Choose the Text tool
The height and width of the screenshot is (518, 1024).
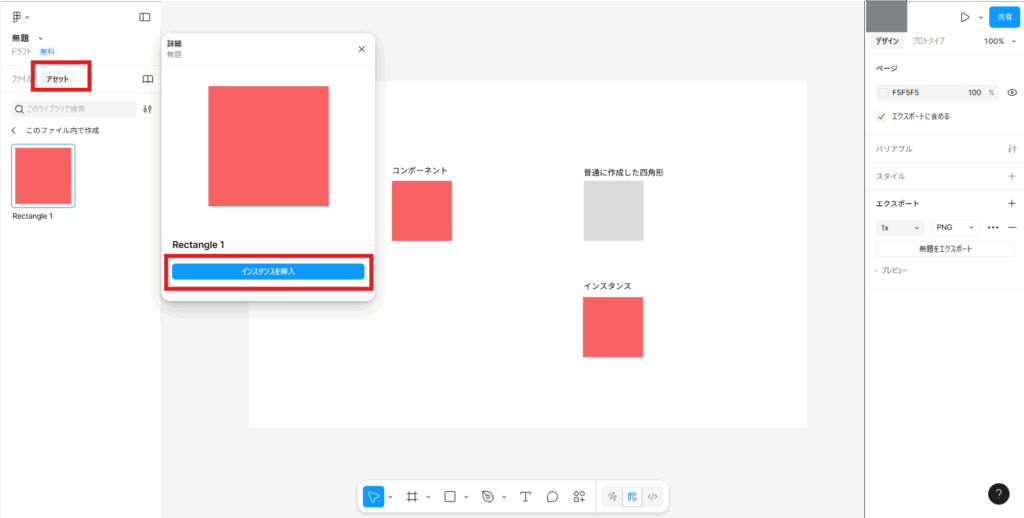(x=525, y=496)
